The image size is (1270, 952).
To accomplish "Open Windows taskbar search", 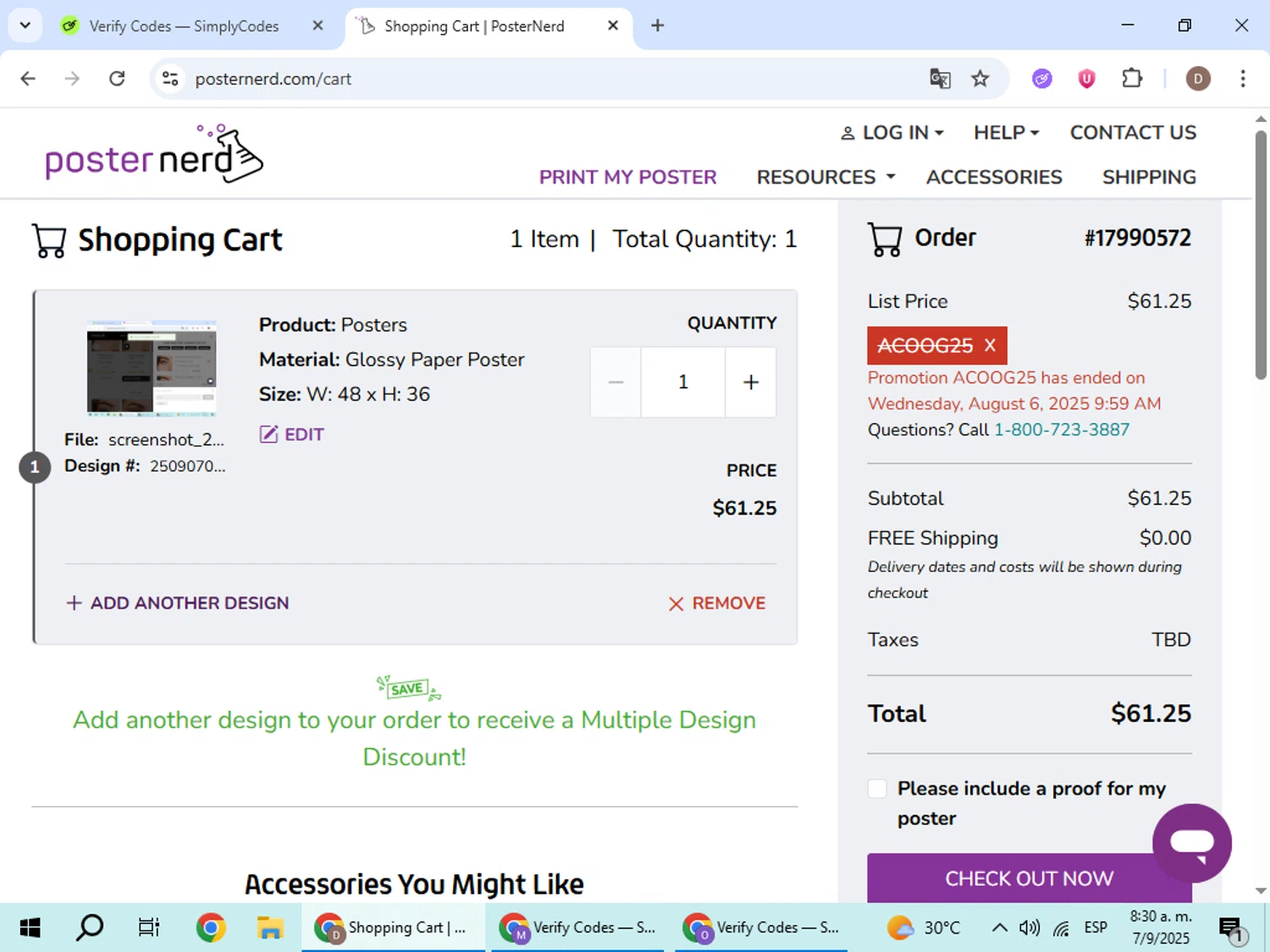I will click(x=90, y=928).
